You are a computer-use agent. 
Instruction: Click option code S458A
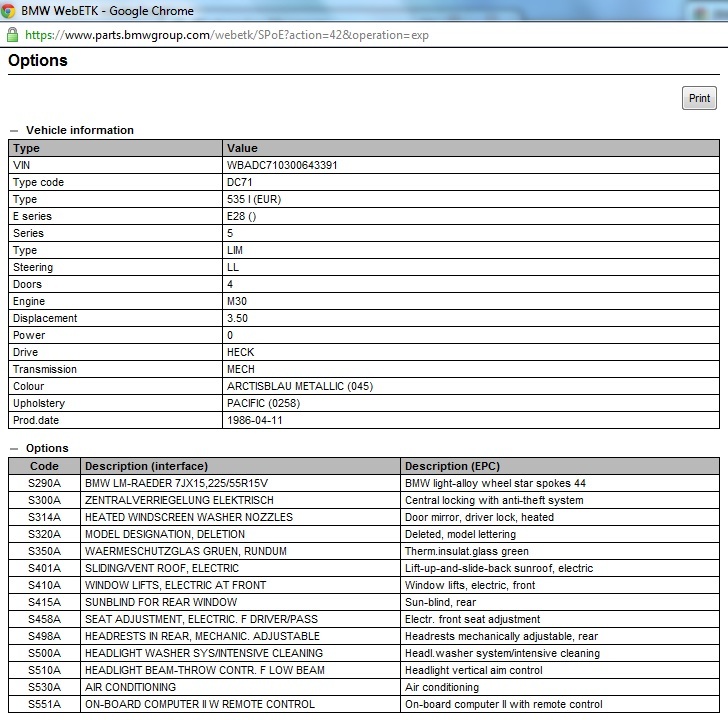click(x=44, y=619)
